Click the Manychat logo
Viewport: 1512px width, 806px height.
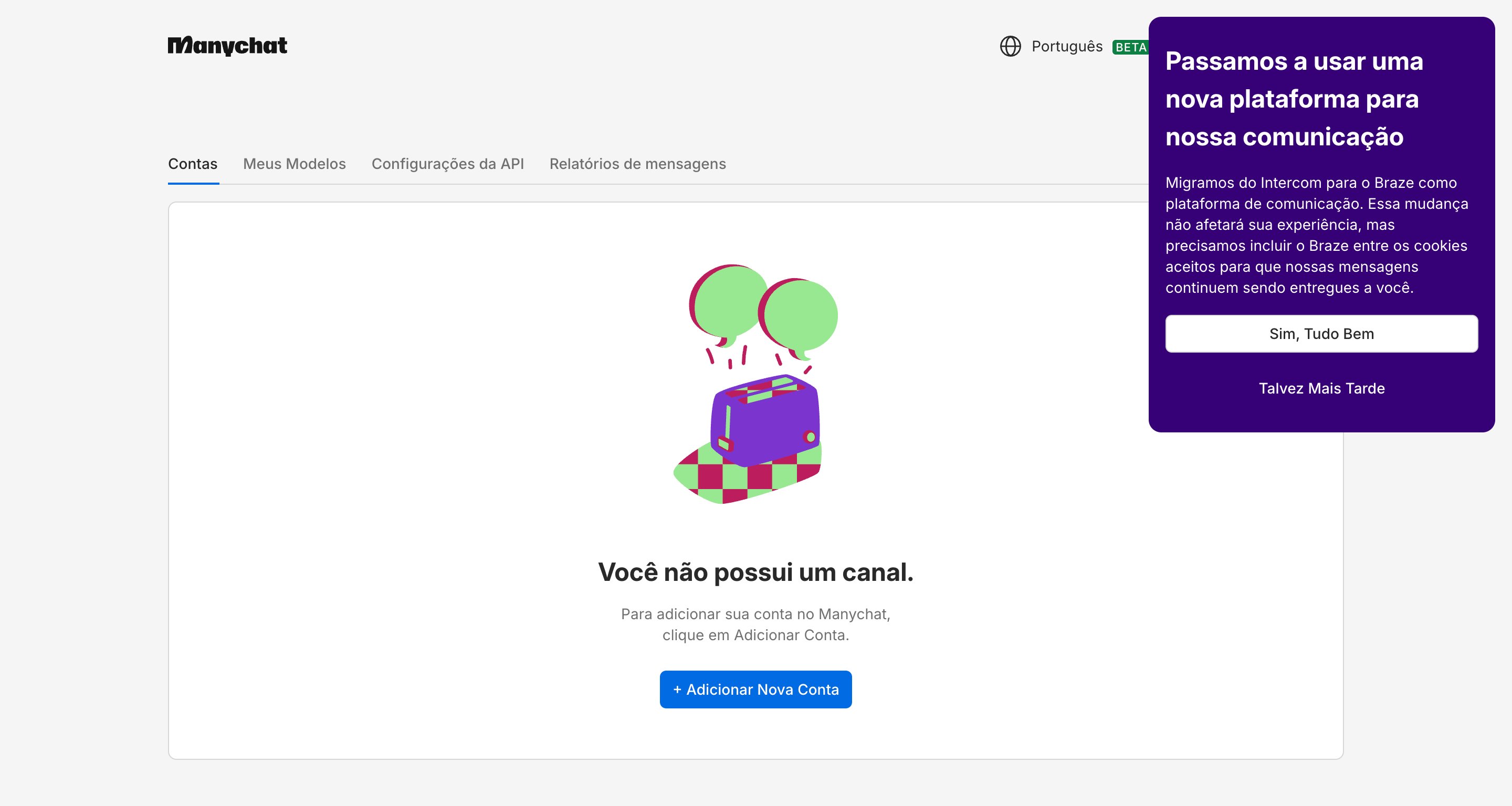(x=227, y=46)
